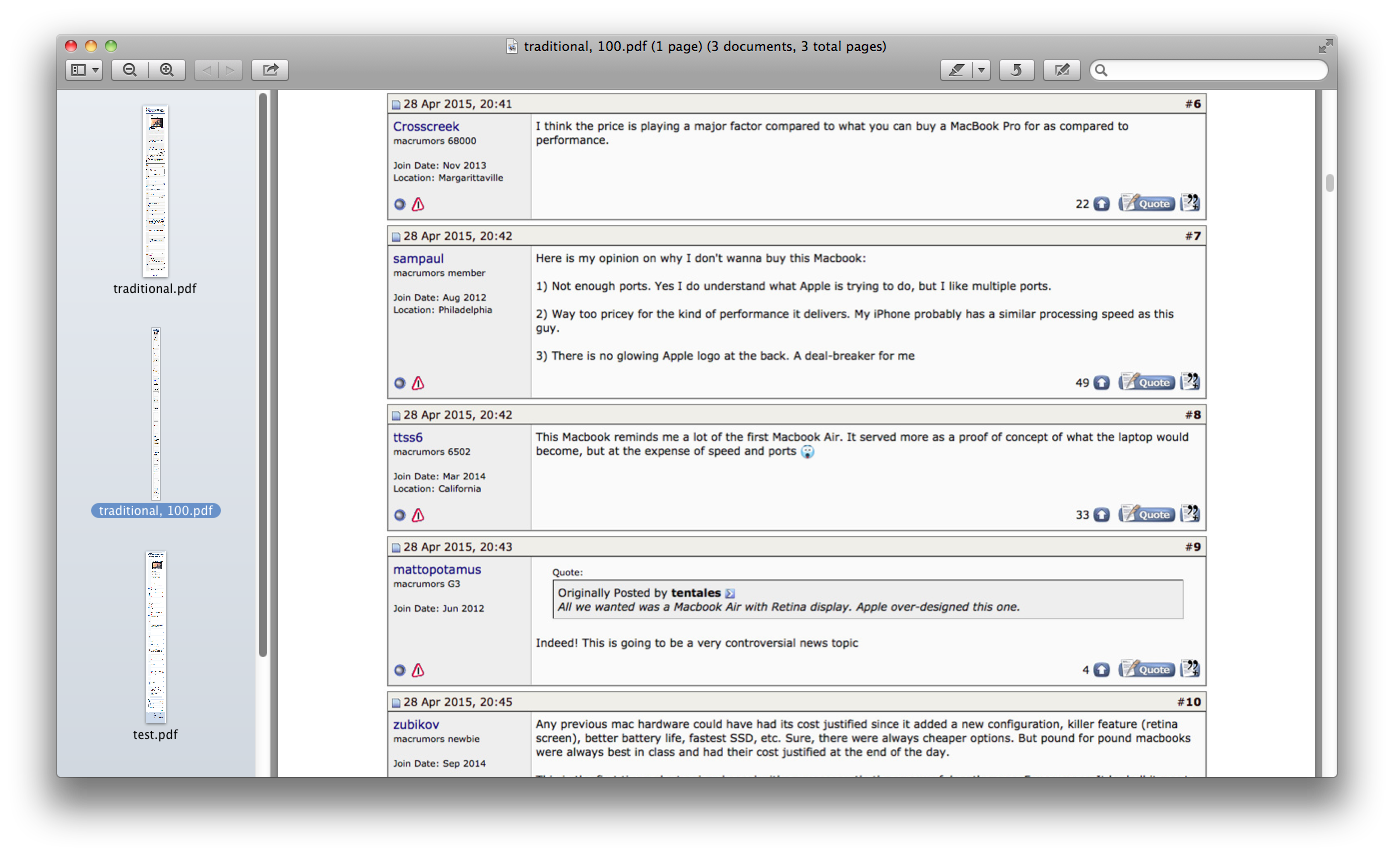Image resolution: width=1394 pixels, height=856 pixels.
Task: Select the traditional.pdf page thumbnail
Action: click(155, 191)
